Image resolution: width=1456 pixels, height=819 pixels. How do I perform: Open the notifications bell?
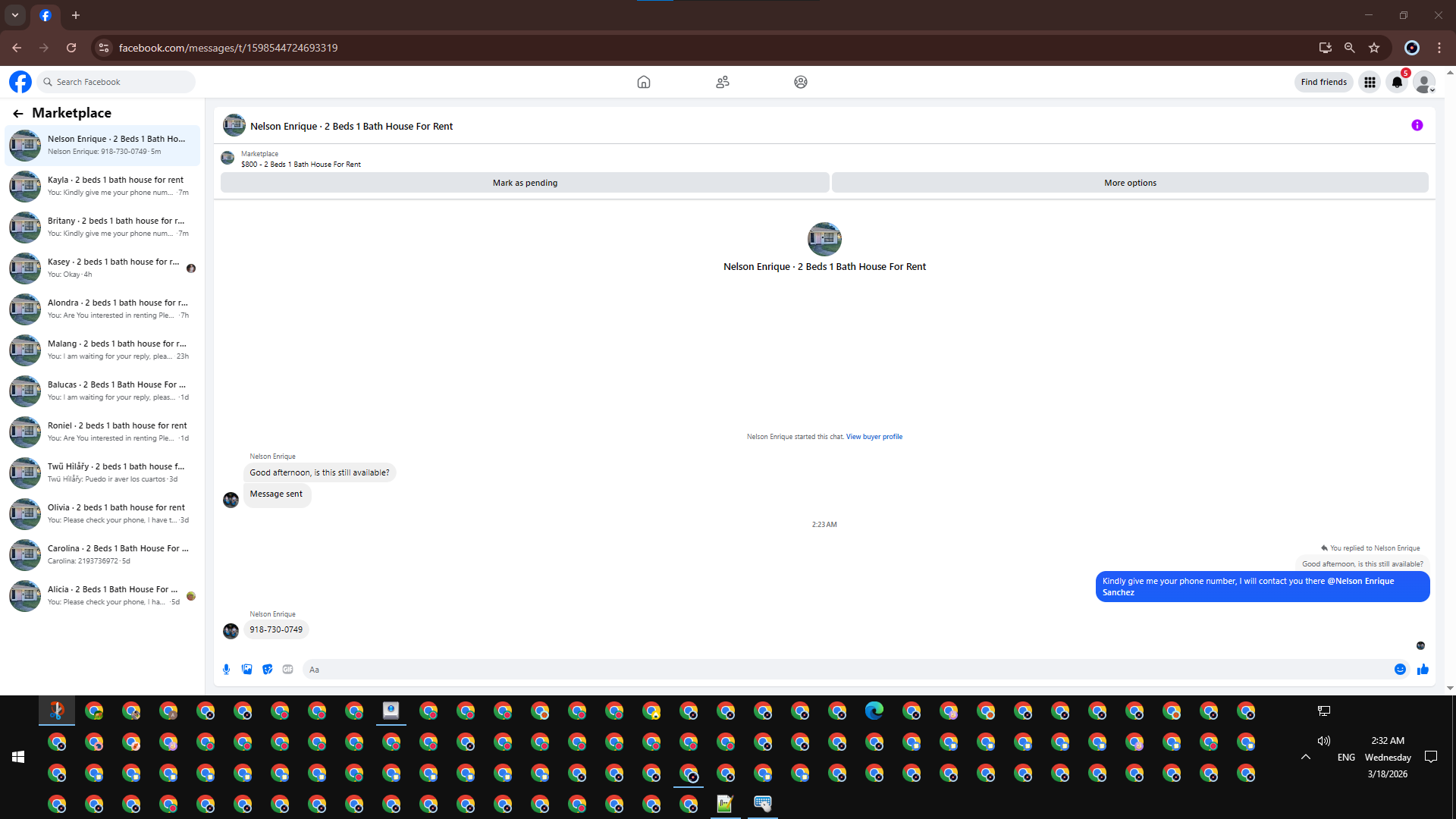click(1397, 82)
